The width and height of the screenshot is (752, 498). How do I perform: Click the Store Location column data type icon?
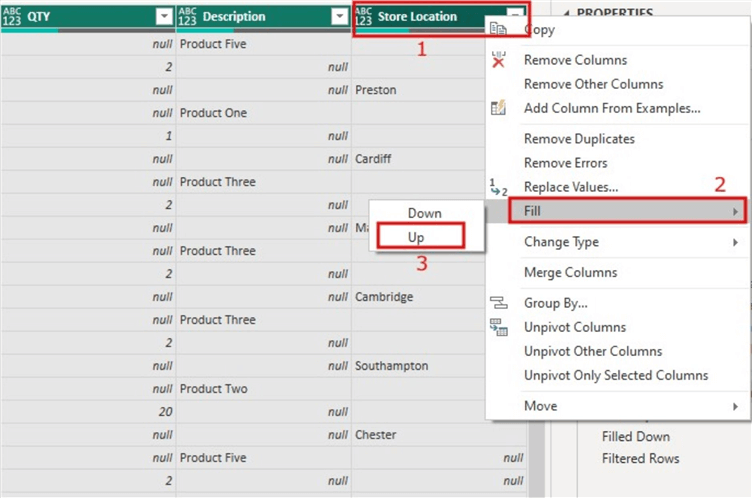coord(363,16)
